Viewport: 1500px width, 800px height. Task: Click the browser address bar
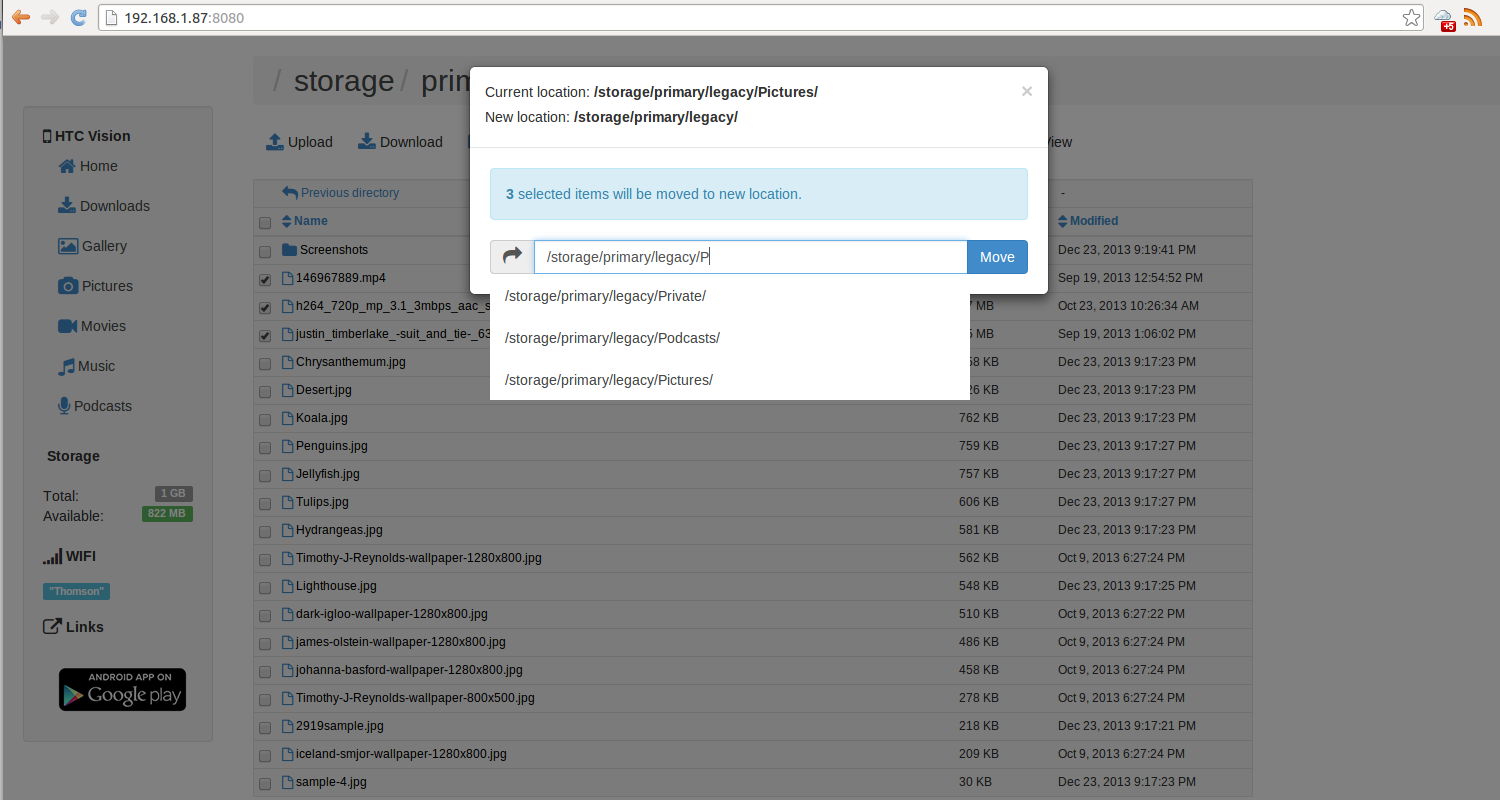click(x=760, y=18)
